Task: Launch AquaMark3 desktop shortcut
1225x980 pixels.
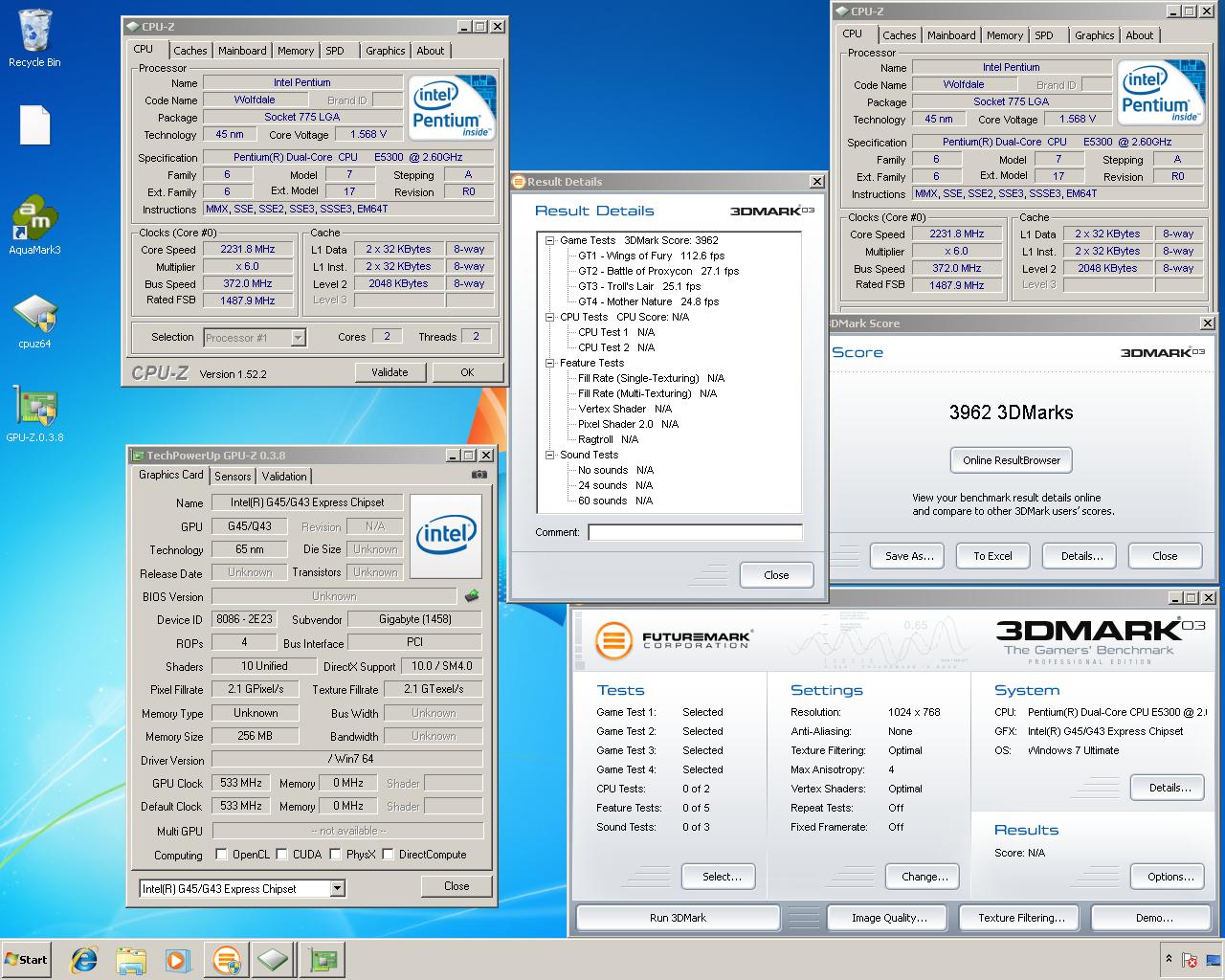Action: [x=34, y=226]
